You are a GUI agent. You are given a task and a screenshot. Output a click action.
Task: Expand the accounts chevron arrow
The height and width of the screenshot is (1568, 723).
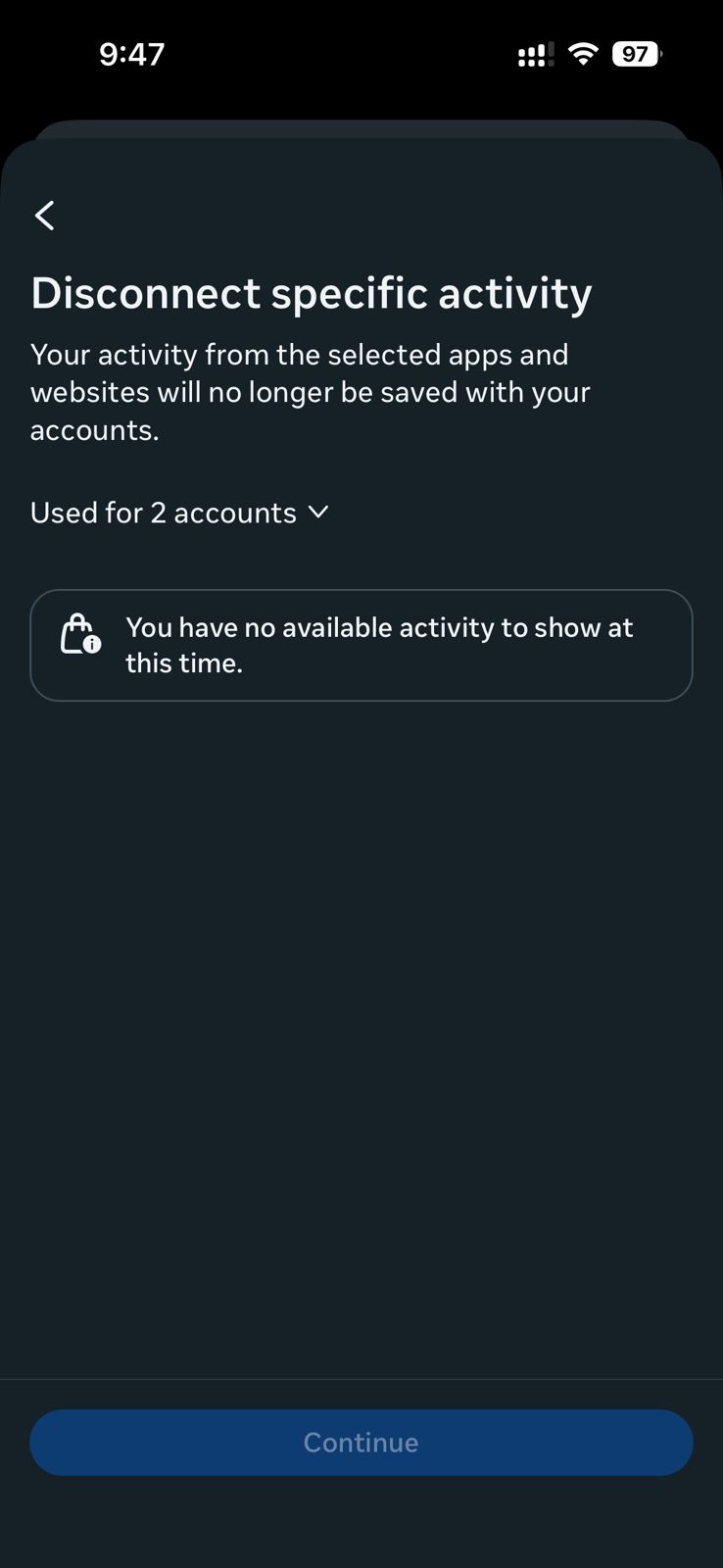pyautogui.click(x=318, y=512)
